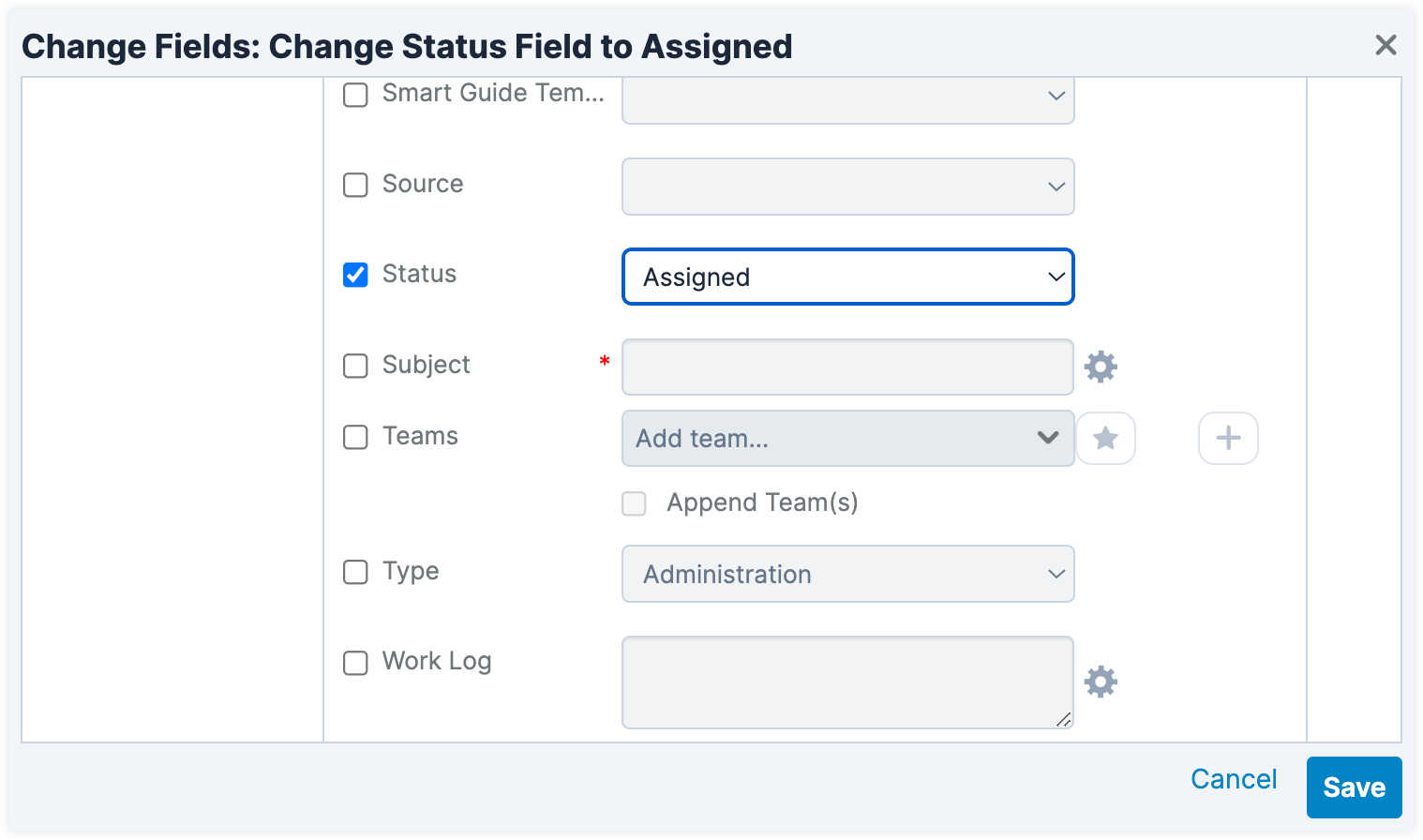Tick the Append Team(s) checkbox

[635, 503]
